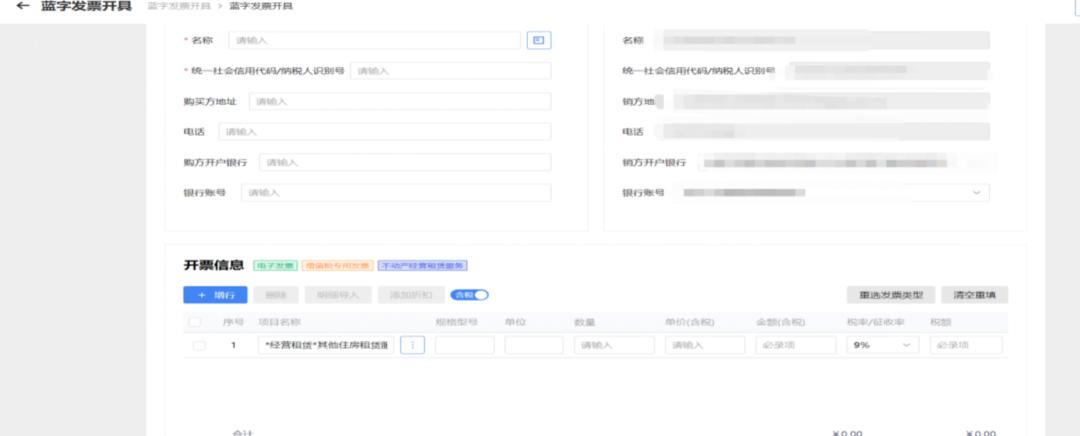The image size is (1080, 436).
Task: Click the 金额(含税) input in row 1
Action: [x=796, y=345]
